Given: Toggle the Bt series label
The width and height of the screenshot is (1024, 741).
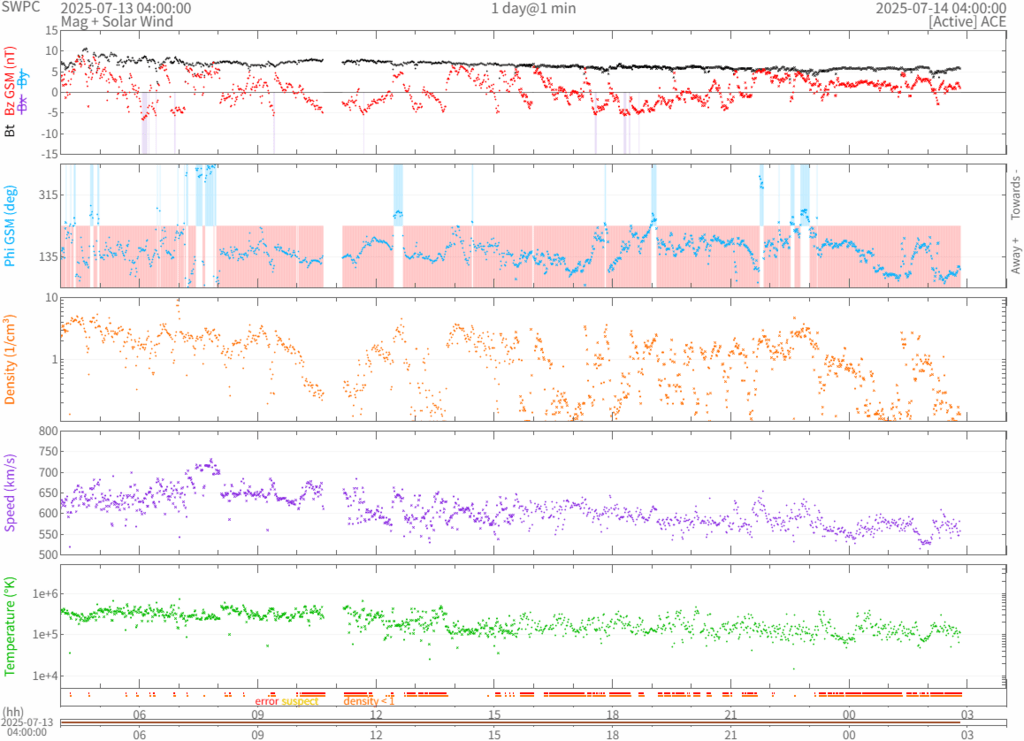Looking at the screenshot, I should [x=10, y=129].
